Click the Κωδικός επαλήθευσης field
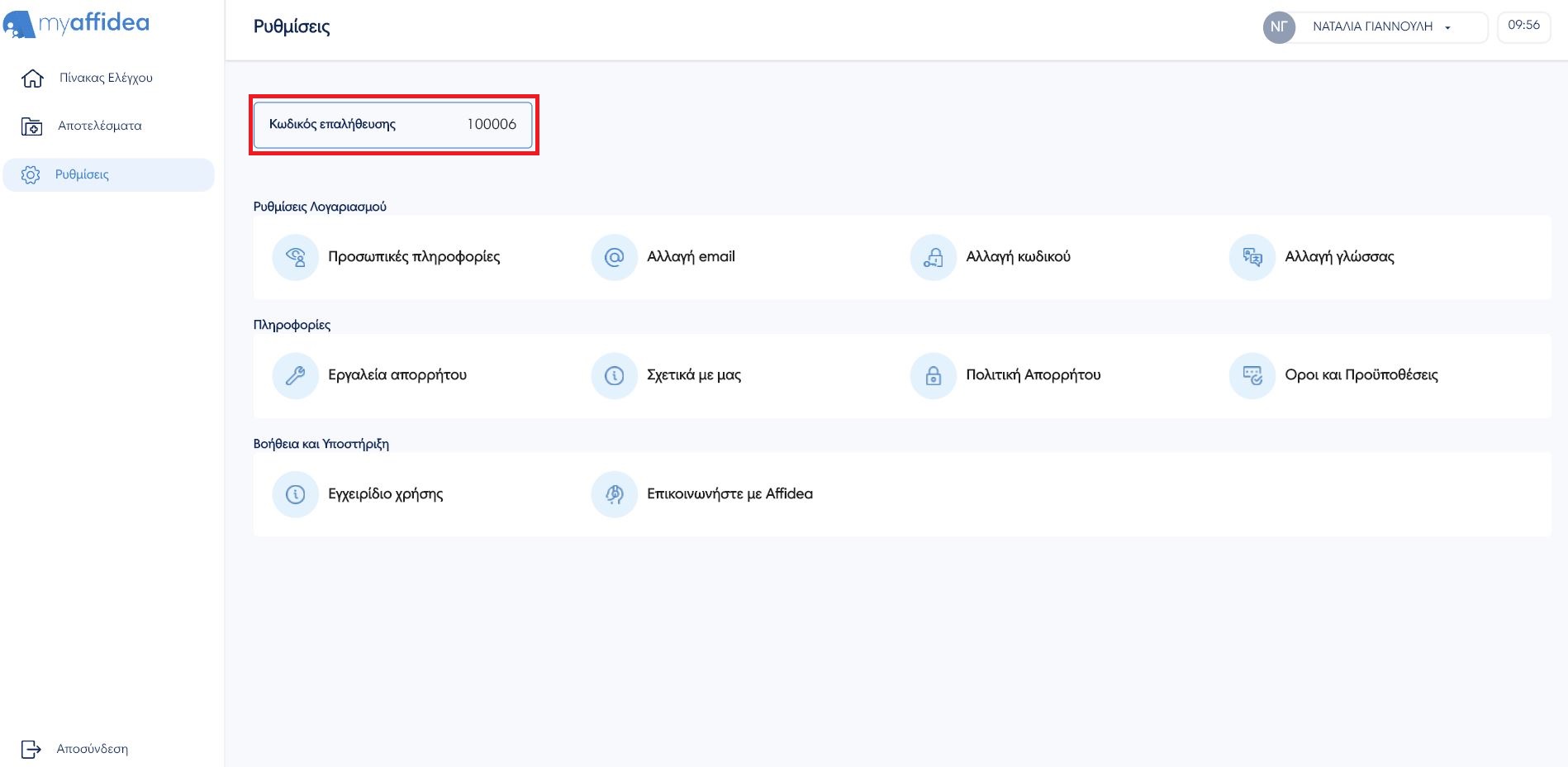Image resolution: width=1568 pixels, height=767 pixels. coord(392,124)
